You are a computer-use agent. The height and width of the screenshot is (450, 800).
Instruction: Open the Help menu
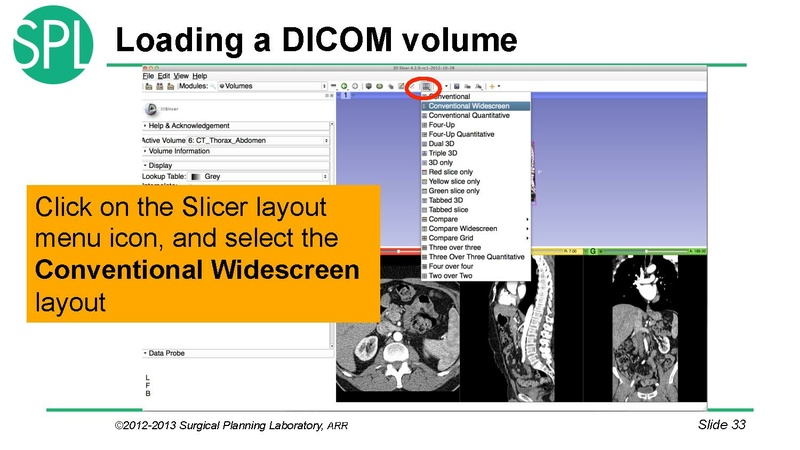pos(199,76)
